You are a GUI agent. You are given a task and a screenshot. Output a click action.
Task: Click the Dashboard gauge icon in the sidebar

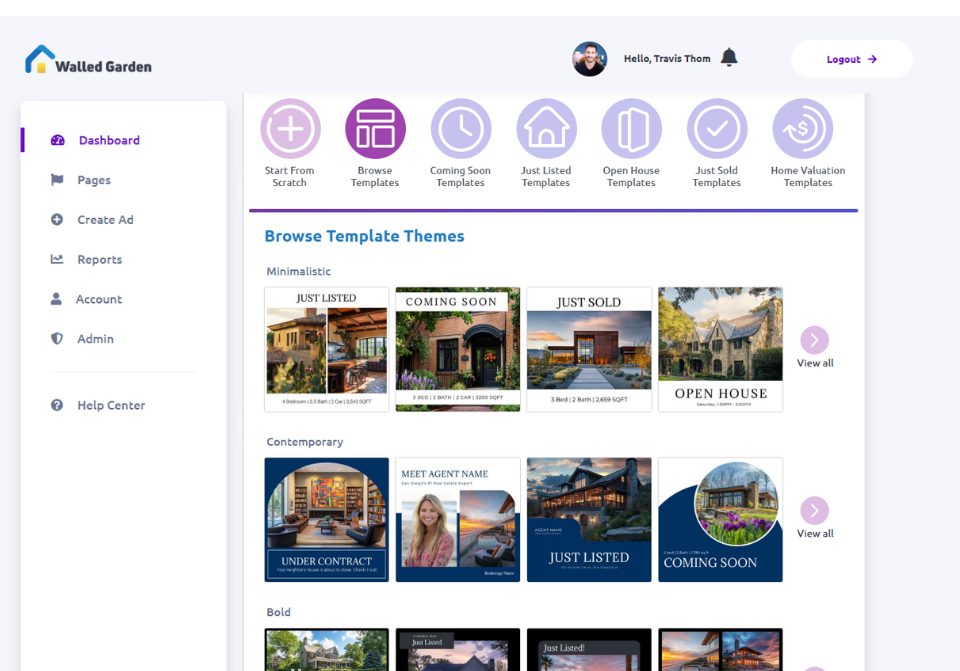(58, 140)
